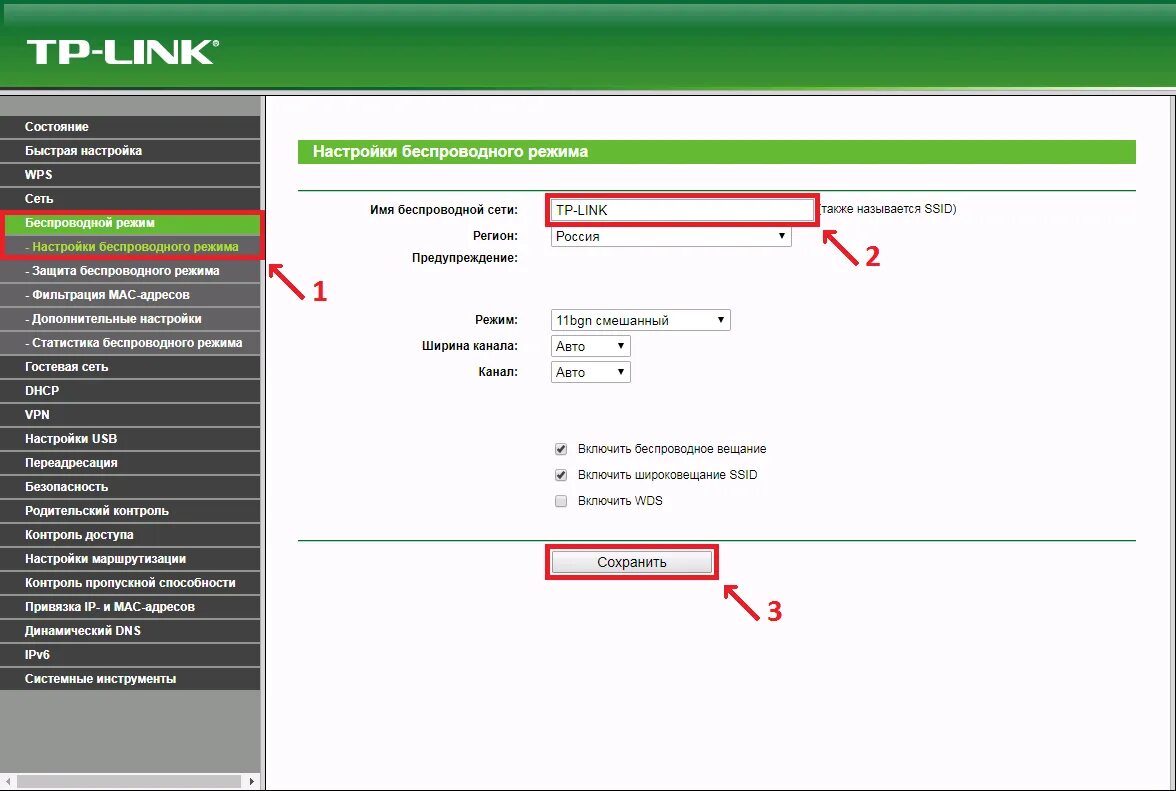This screenshot has height=791, width=1176.
Task: View Статистика беспроводного режима
Action: pyautogui.click(x=130, y=343)
